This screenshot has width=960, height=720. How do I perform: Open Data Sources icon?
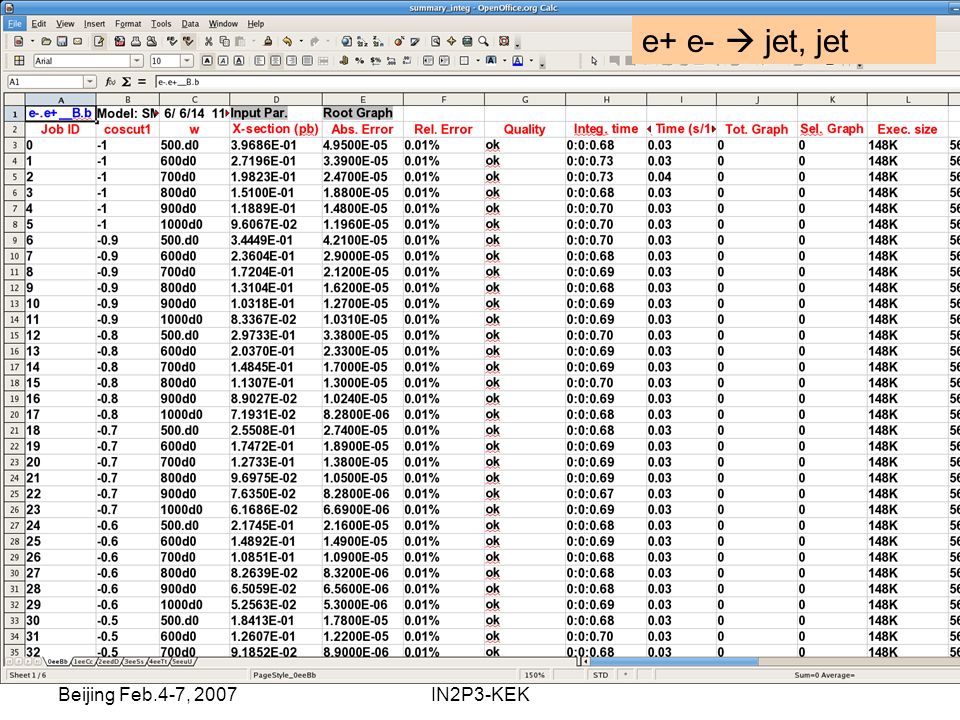467,41
